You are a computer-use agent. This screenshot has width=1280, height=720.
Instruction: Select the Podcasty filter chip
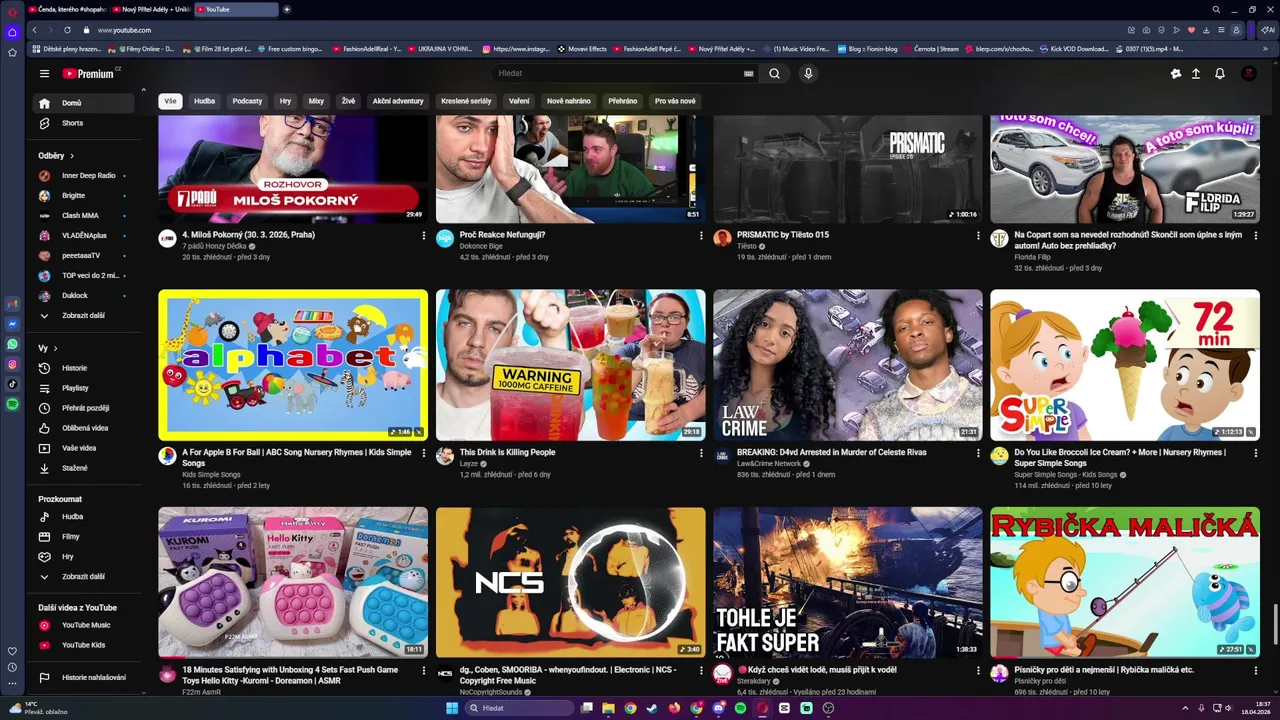coord(247,101)
